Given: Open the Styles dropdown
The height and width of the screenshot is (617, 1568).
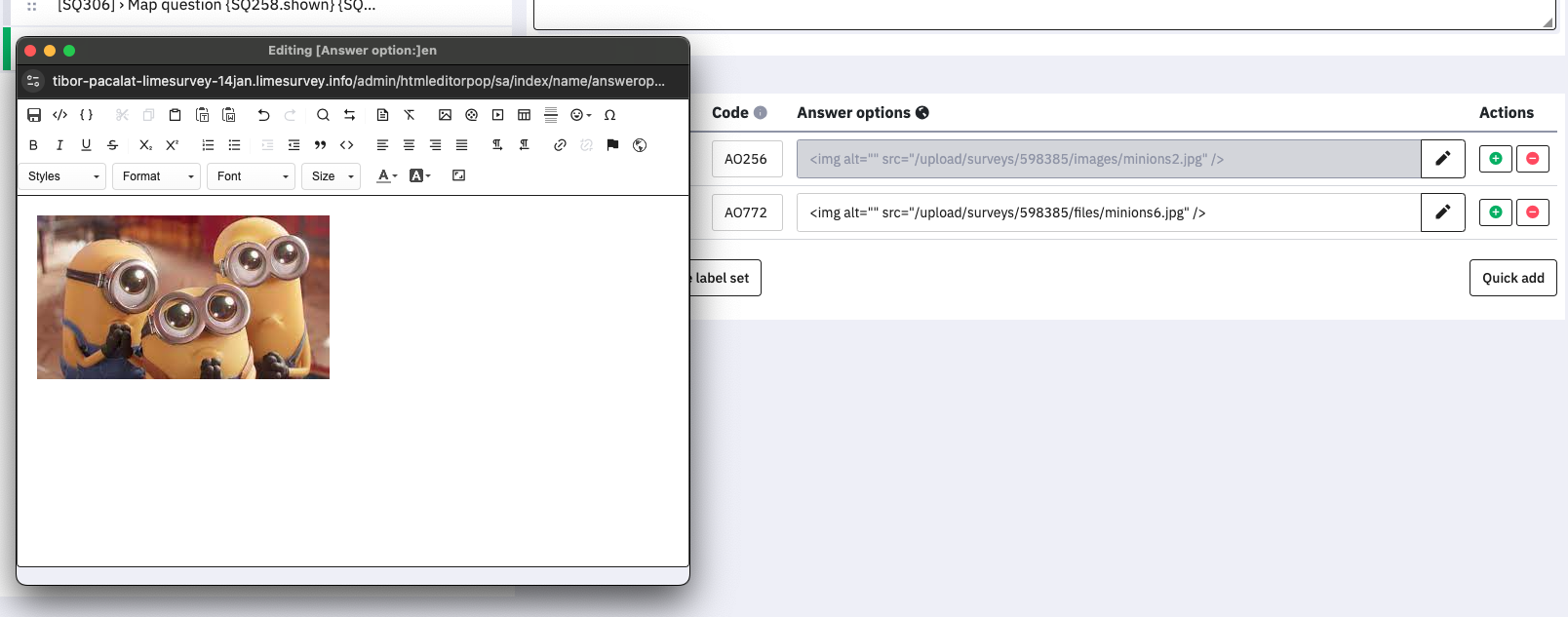Looking at the screenshot, I should click(62, 176).
